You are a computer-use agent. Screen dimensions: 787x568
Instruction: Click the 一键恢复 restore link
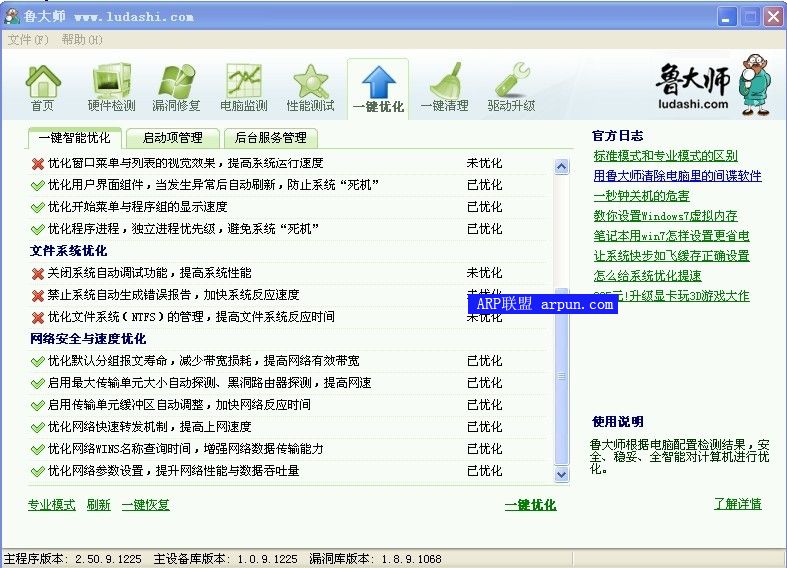coord(146,505)
